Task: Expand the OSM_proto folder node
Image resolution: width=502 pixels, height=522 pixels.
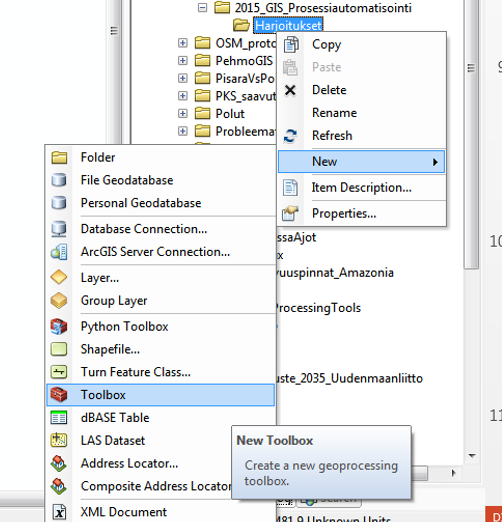Action: click(182, 43)
